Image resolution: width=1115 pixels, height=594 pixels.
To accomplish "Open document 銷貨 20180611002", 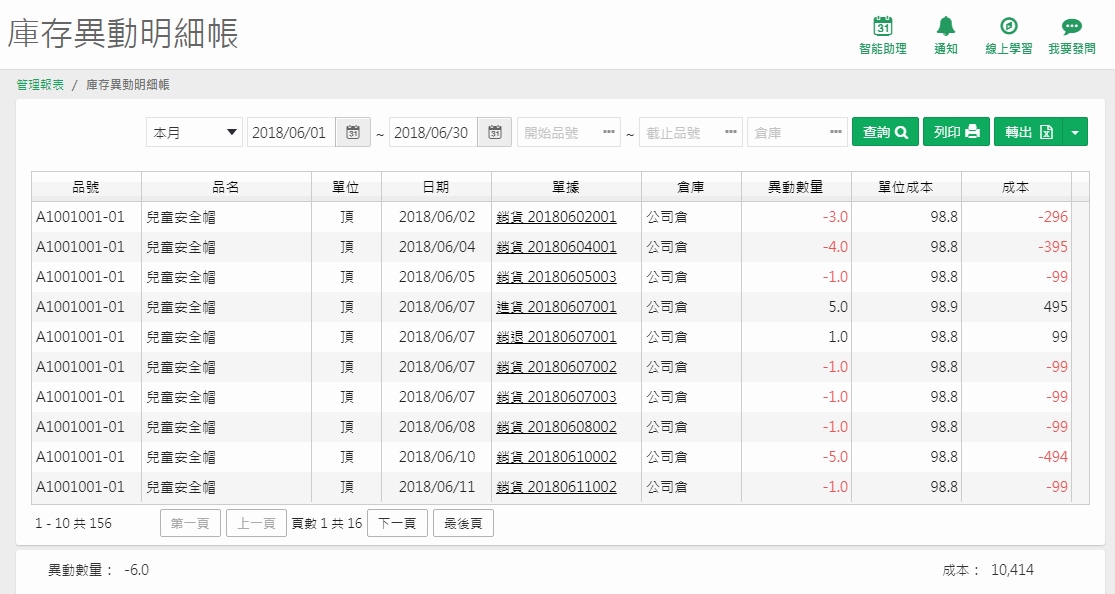I will coord(556,487).
